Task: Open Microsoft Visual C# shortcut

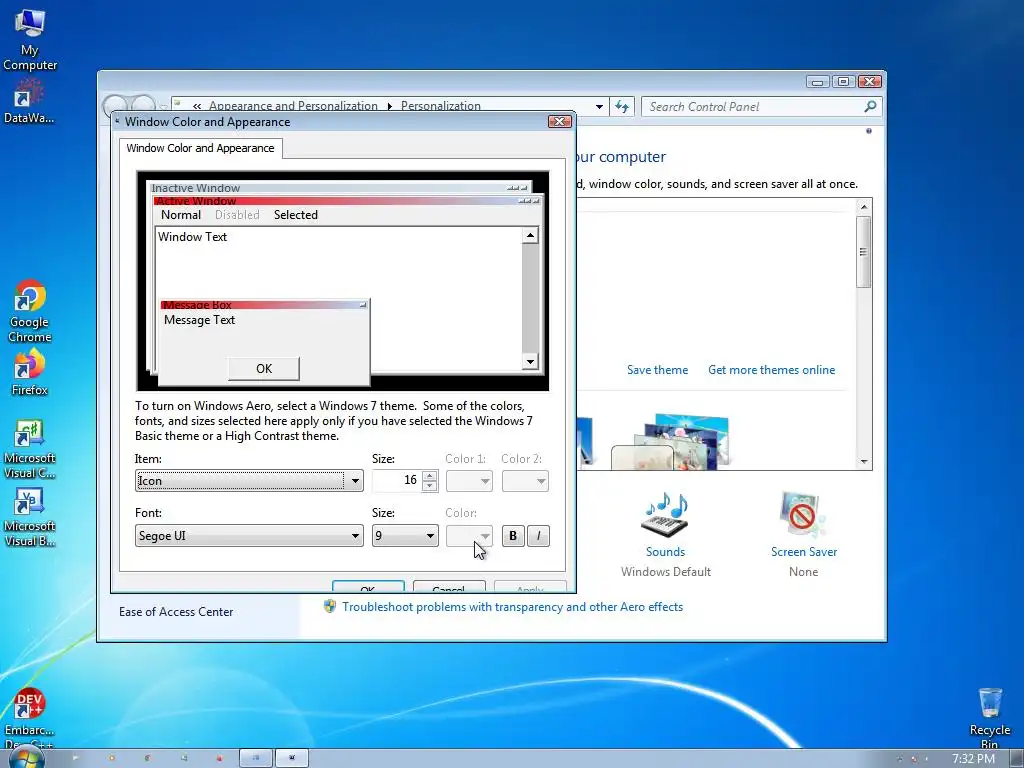Action: click(29, 449)
